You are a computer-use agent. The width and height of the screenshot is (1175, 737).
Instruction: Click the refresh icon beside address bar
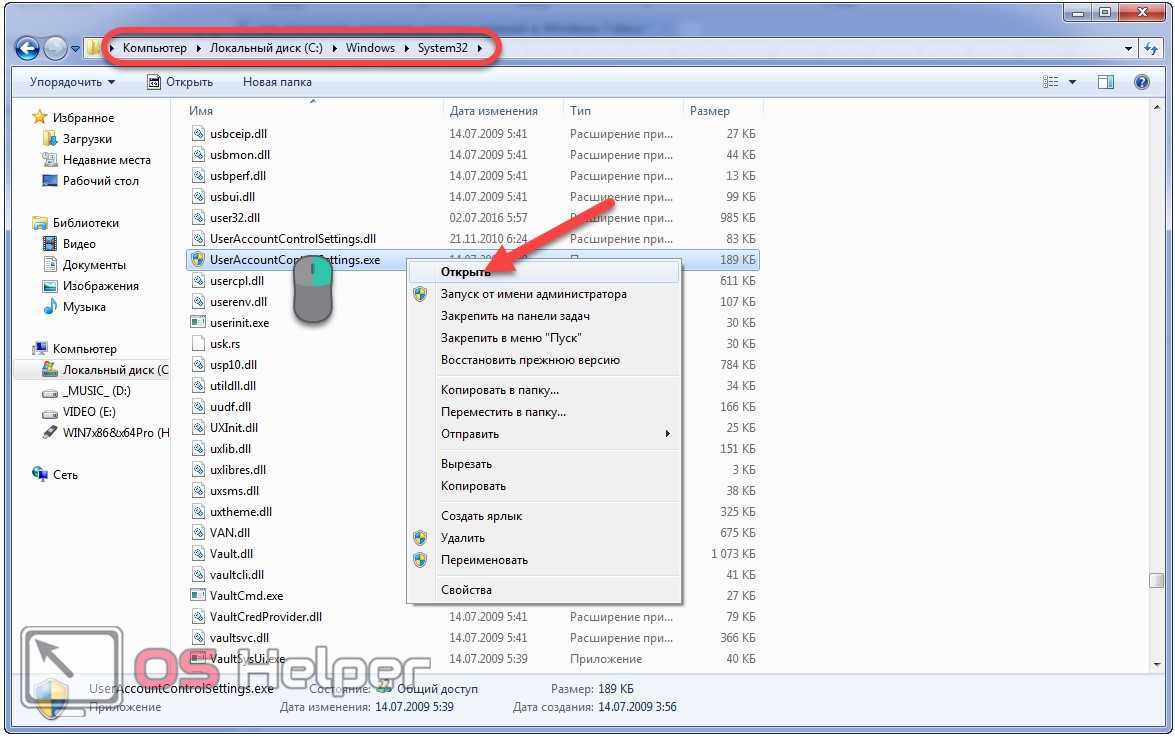1152,48
